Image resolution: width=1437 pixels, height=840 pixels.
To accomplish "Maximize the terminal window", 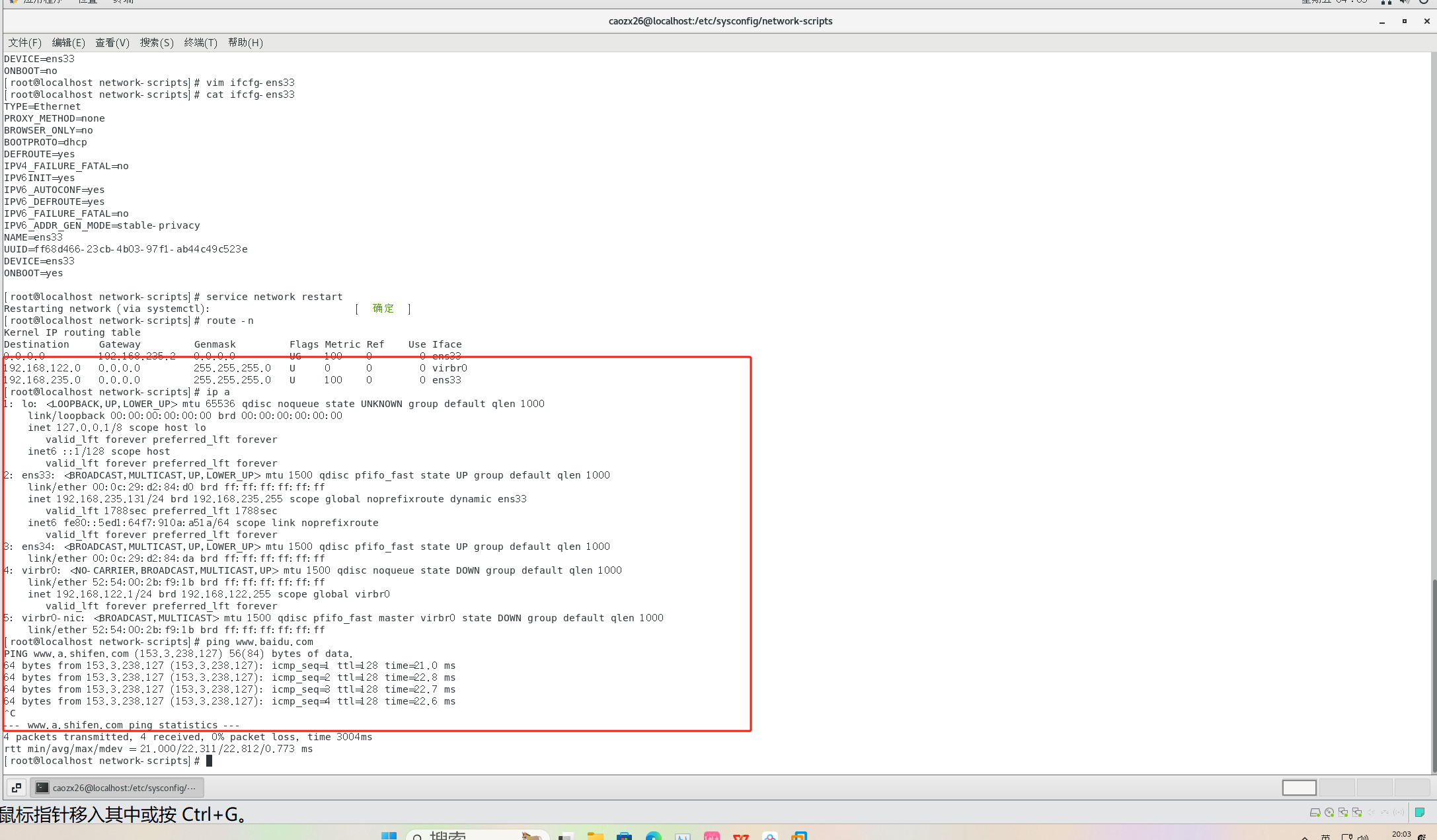I will (1405, 21).
